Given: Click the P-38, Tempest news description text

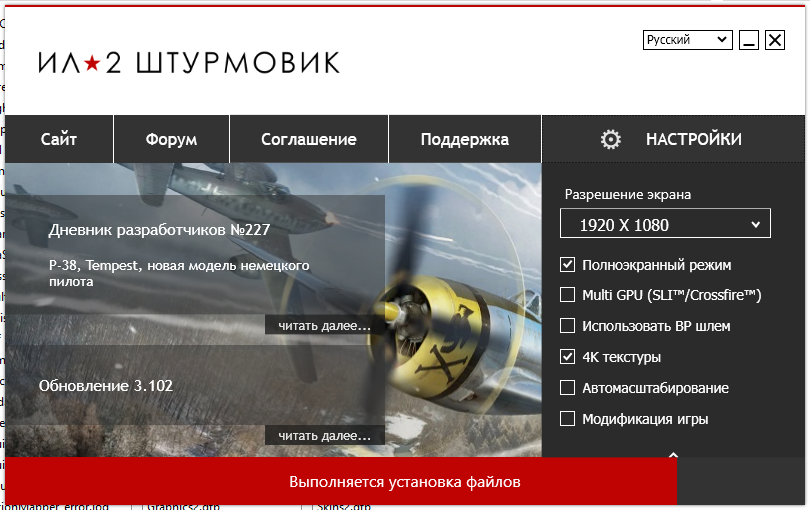Looking at the screenshot, I should (179, 273).
